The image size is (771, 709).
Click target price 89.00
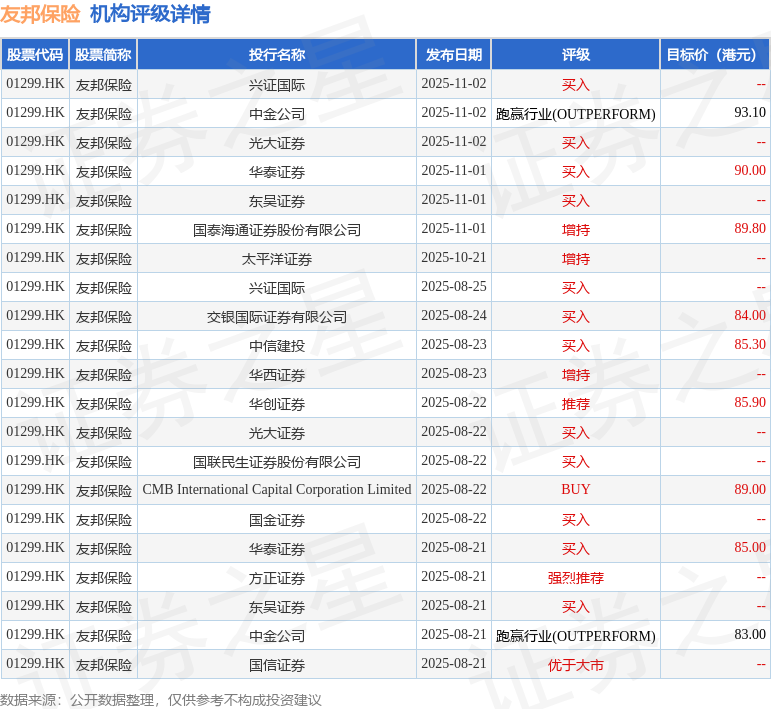pyautogui.click(x=750, y=490)
